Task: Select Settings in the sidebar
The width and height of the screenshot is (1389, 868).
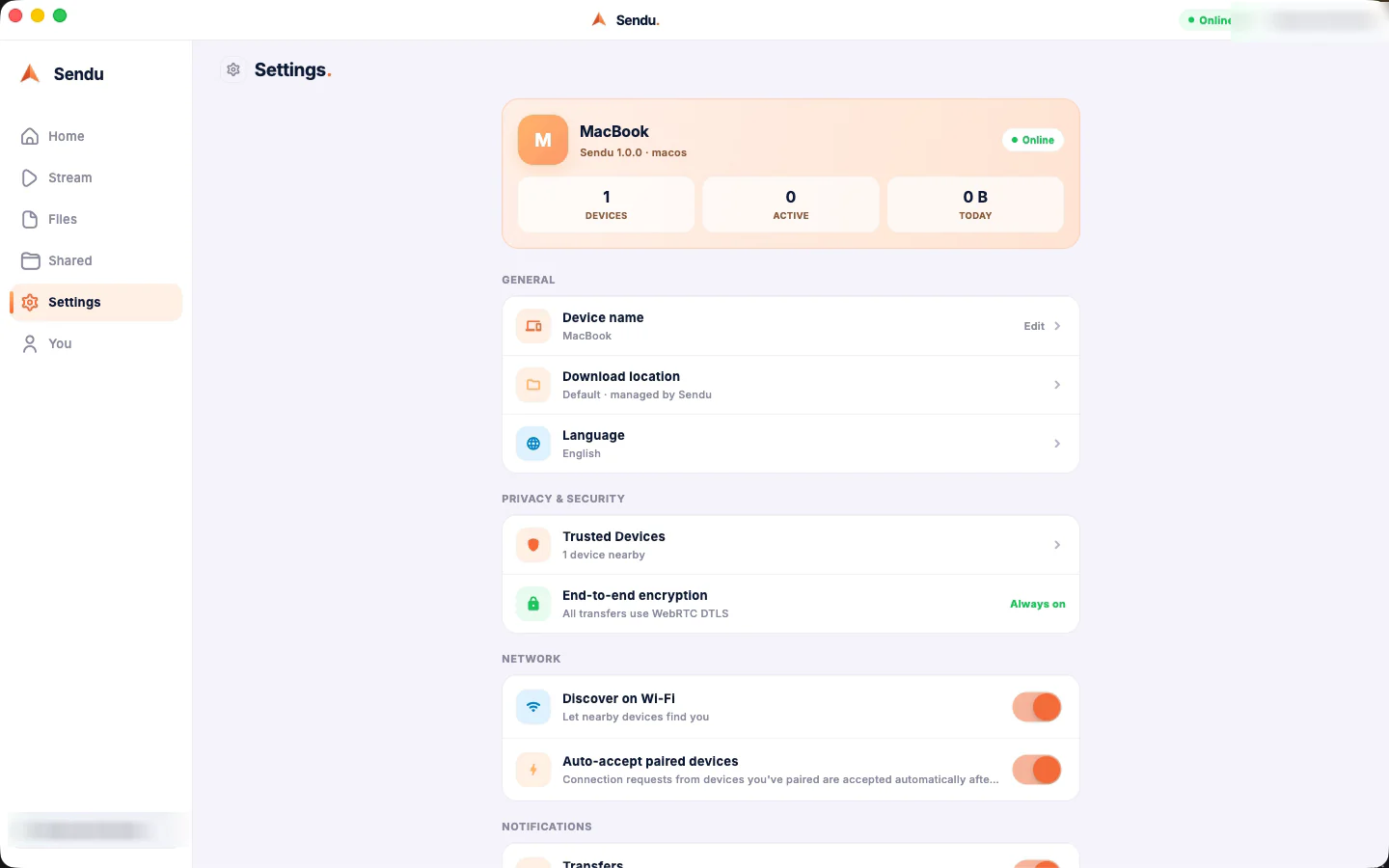Action: point(95,302)
